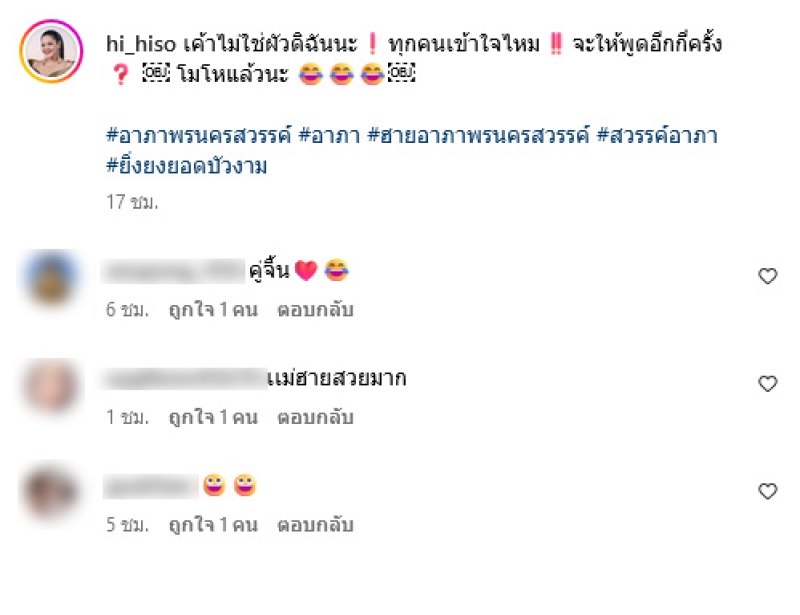Like the "แม่ฮายสวยมาก" comment heart

[x=767, y=384]
